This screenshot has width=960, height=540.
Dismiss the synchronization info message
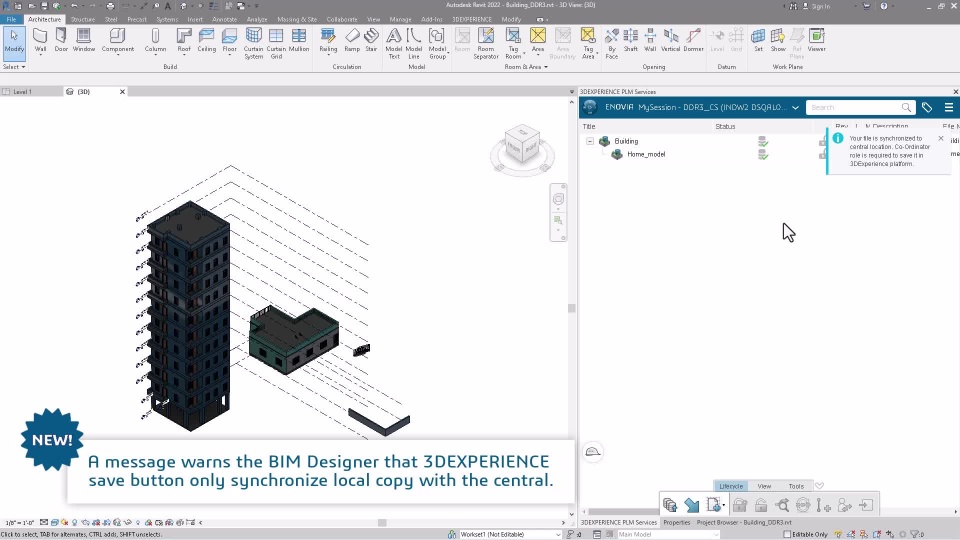941,138
